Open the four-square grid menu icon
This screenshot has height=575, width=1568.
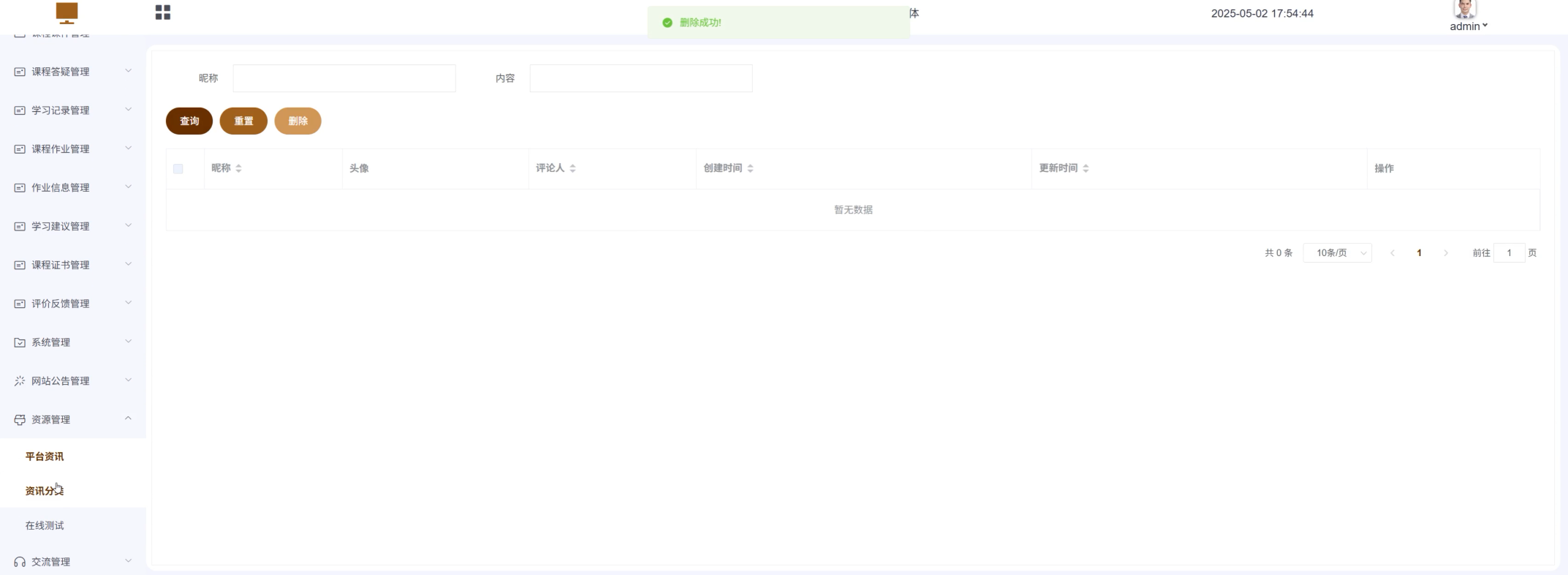point(163,12)
